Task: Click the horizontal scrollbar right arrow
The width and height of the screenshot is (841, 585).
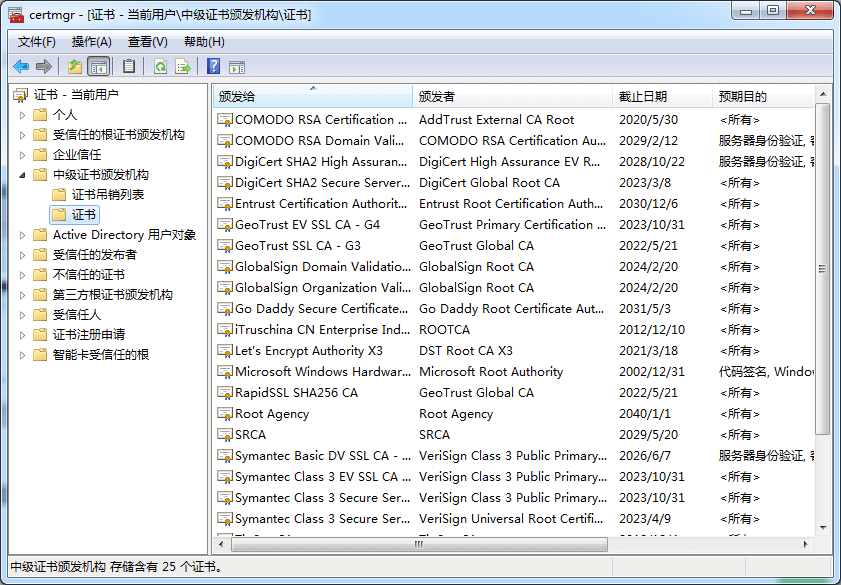Action: pos(806,544)
